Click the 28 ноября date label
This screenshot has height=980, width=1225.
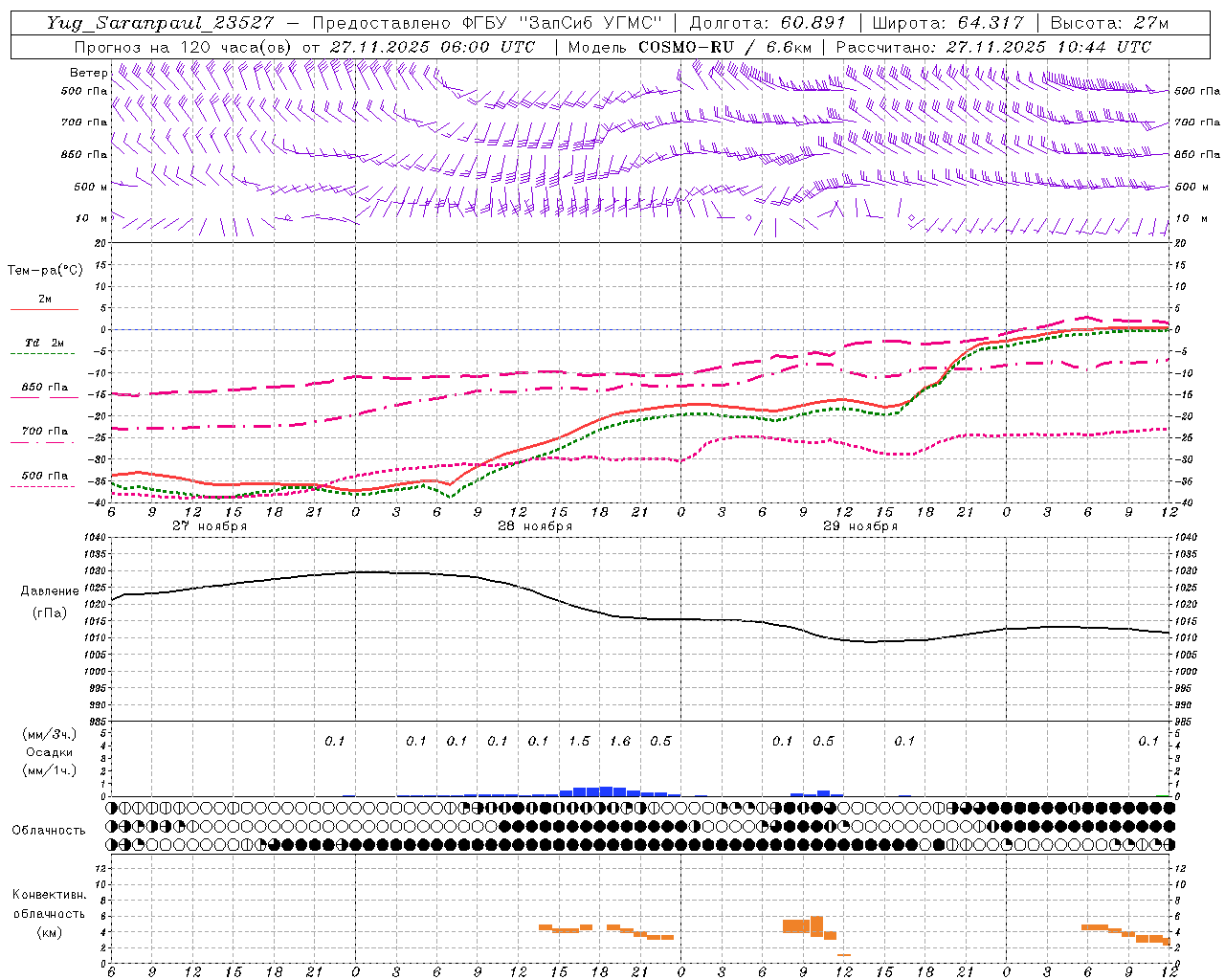pos(535,526)
